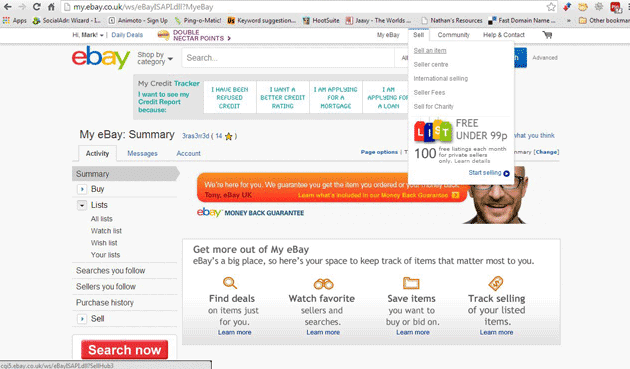Open the Sell menu in the top bar
Screen dimensions: 630x369
(418, 35)
